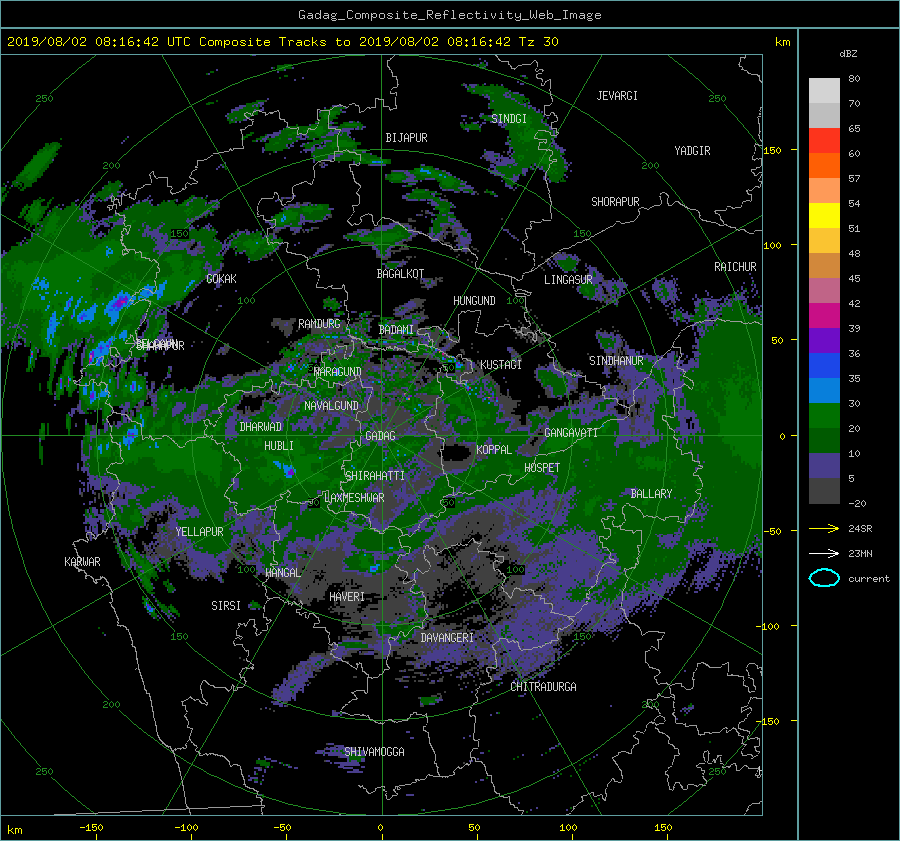Pick the slate purple 5-10 dBZ legend swatch
Viewport: 900px width, 841px height.
tap(824, 466)
